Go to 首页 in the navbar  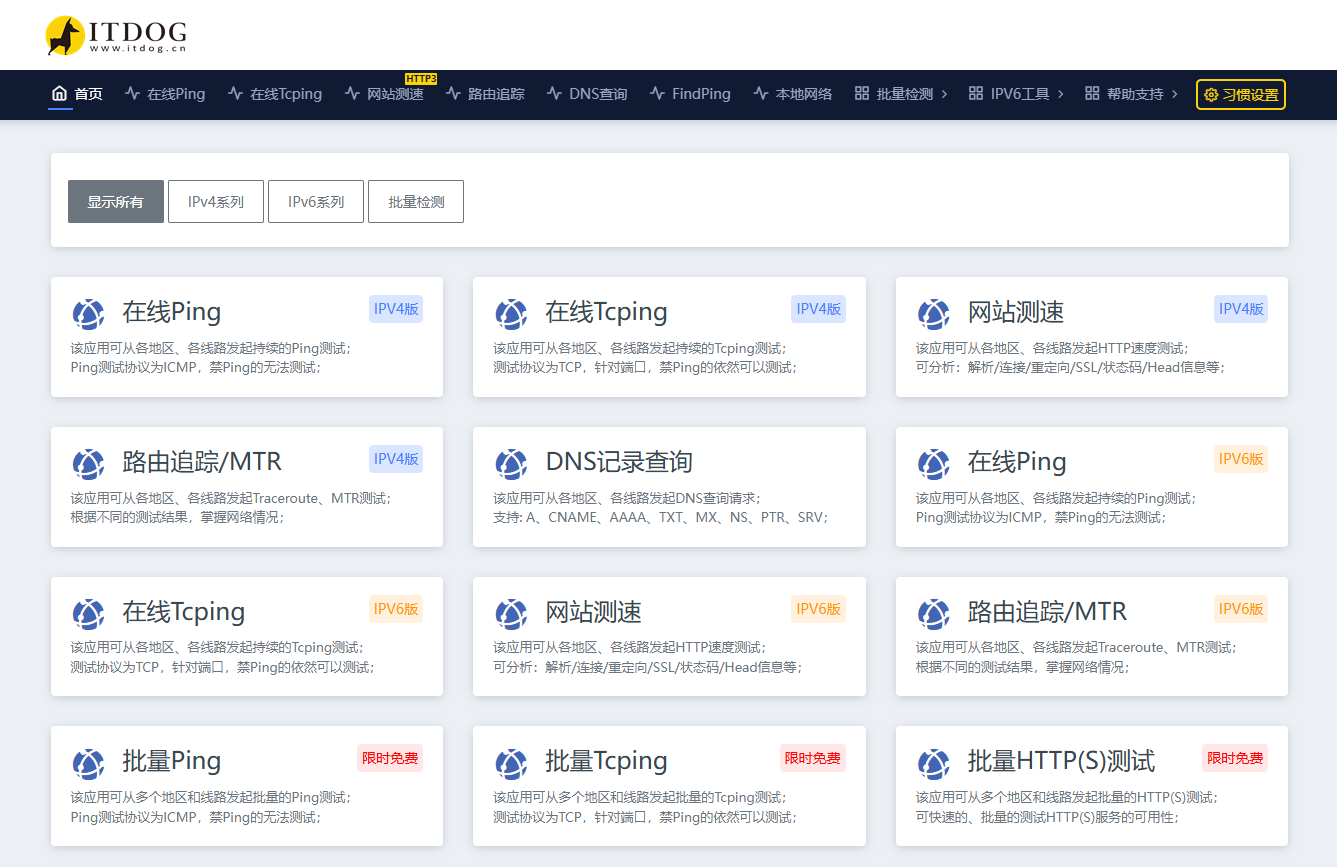tap(77, 94)
